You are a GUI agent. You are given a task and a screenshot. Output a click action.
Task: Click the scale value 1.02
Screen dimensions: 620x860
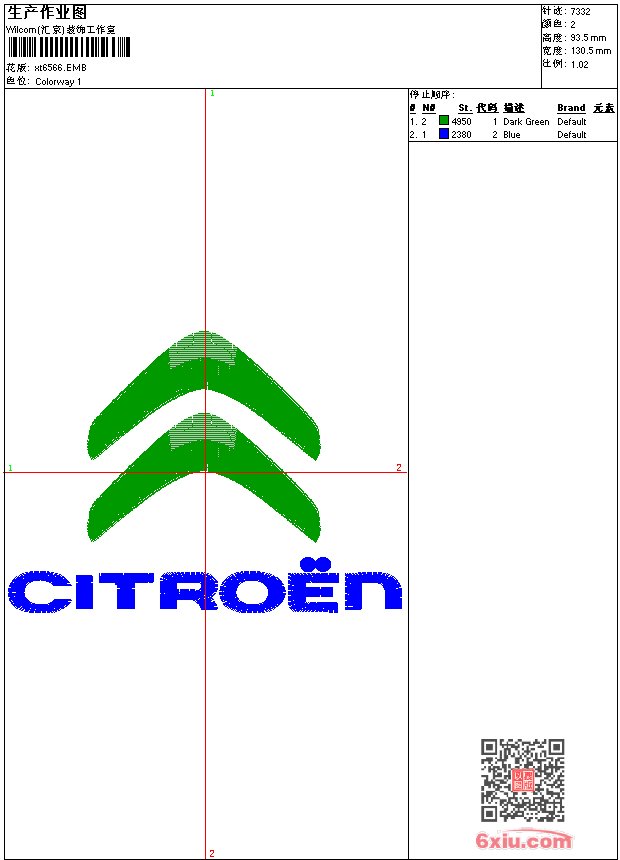pos(579,64)
